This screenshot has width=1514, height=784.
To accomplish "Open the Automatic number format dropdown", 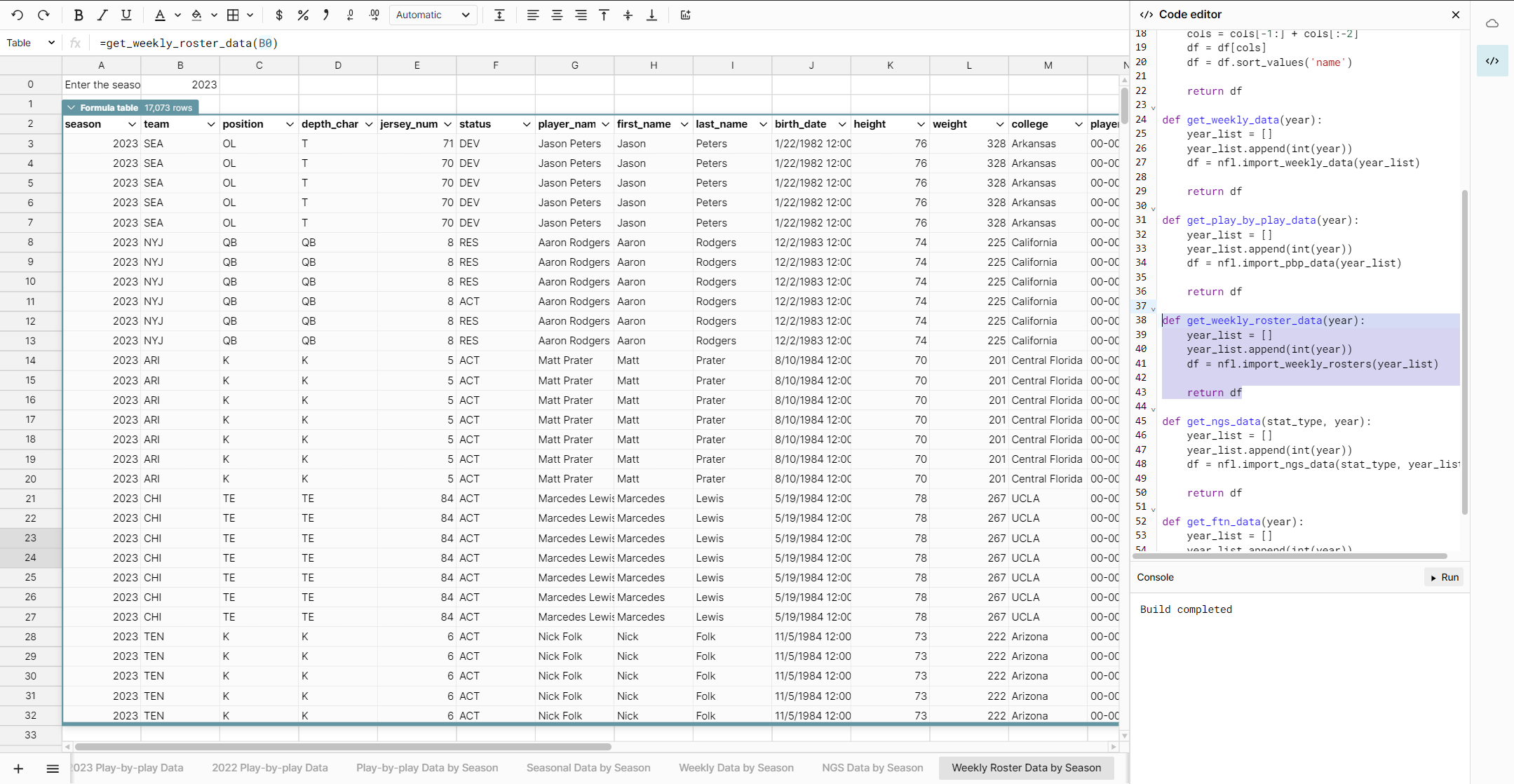I will [x=433, y=15].
